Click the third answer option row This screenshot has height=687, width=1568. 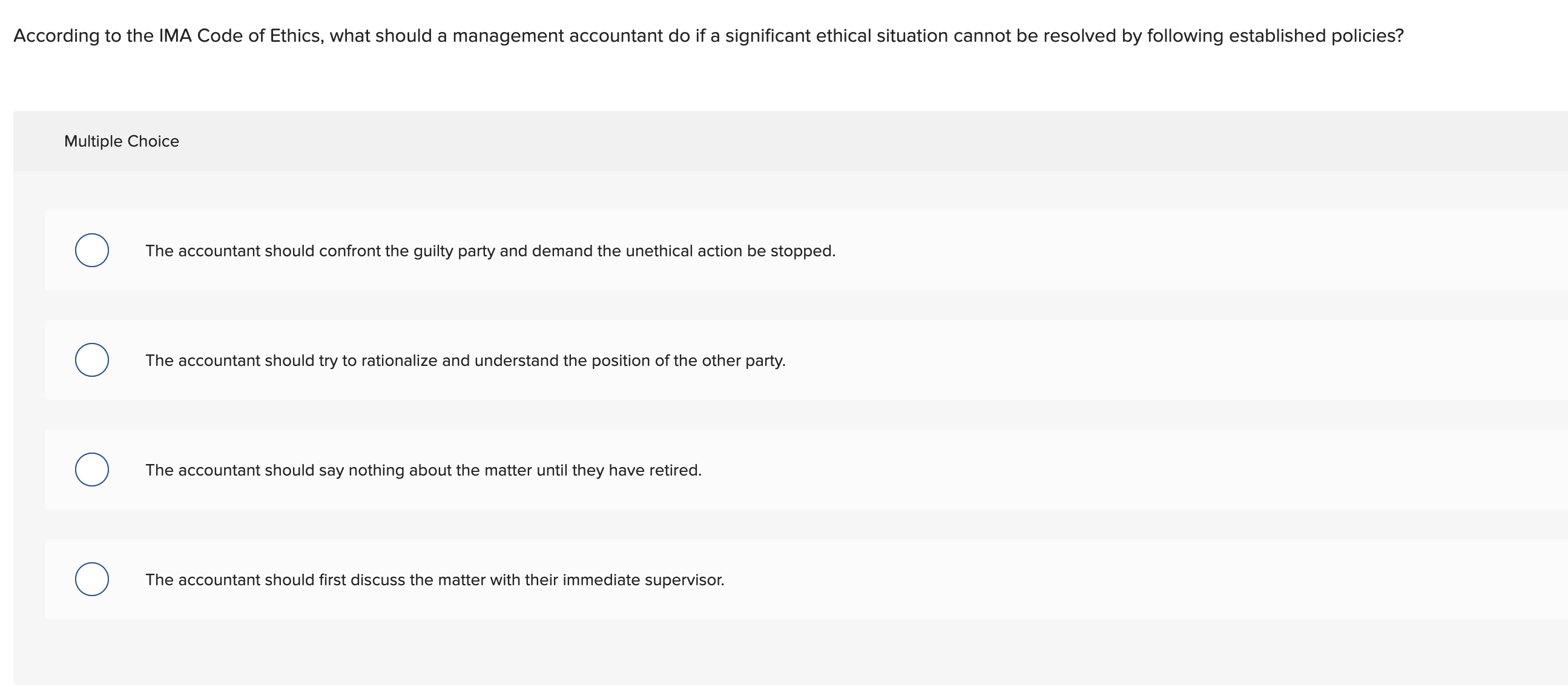pyautogui.click(x=791, y=470)
